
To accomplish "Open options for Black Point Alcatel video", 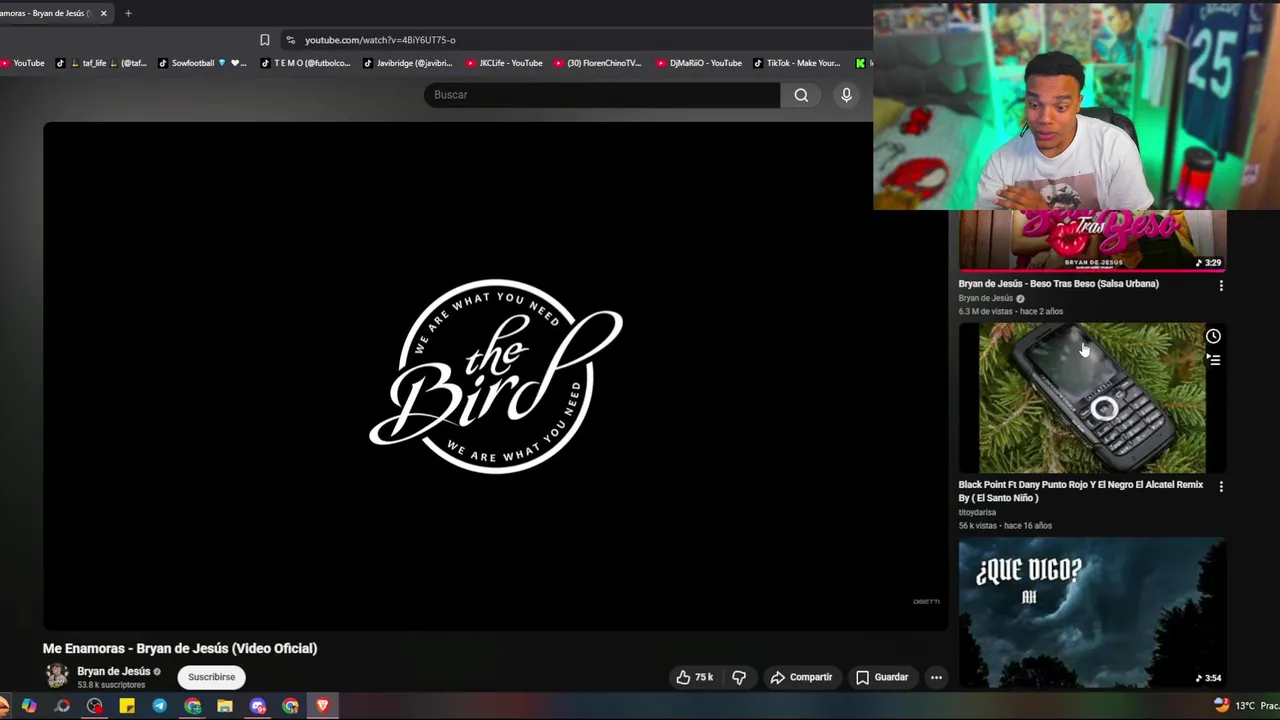I will [x=1220, y=486].
